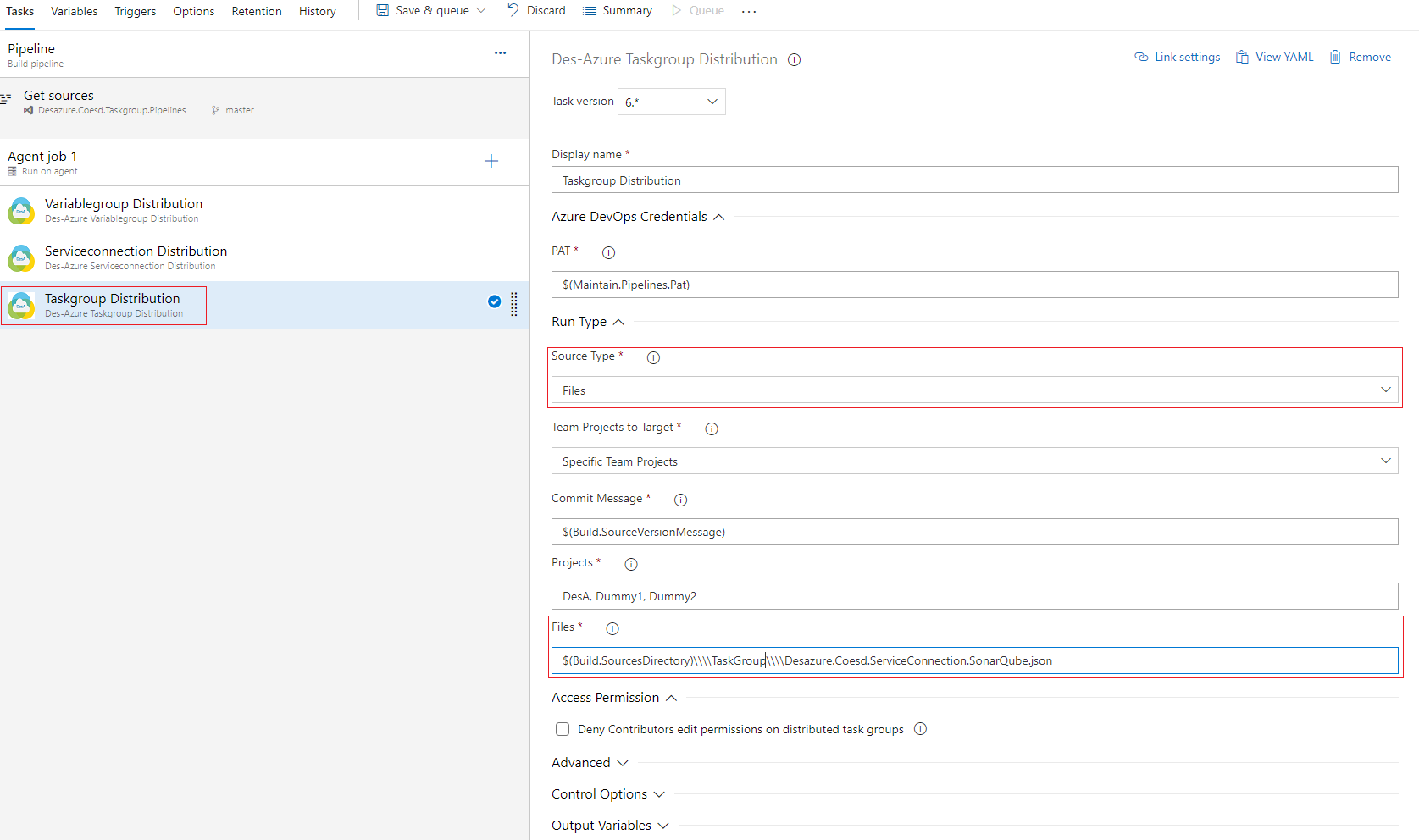Screen dimensions: 1419x840
Task: Open the Save & queue dropdown chevron
Action: click(x=482, y=10)
